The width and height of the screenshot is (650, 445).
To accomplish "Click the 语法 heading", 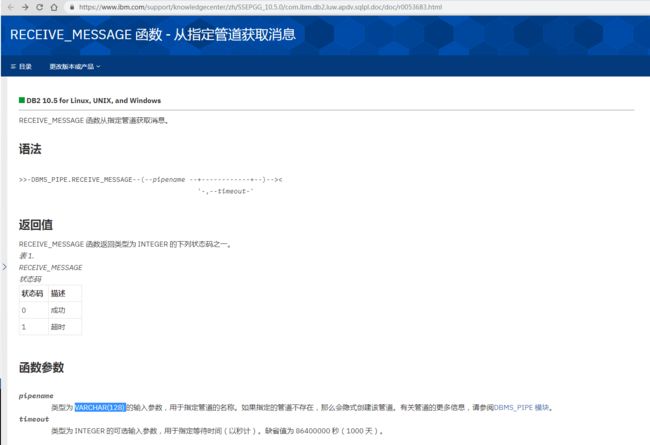I will click(x=30, y=149).
